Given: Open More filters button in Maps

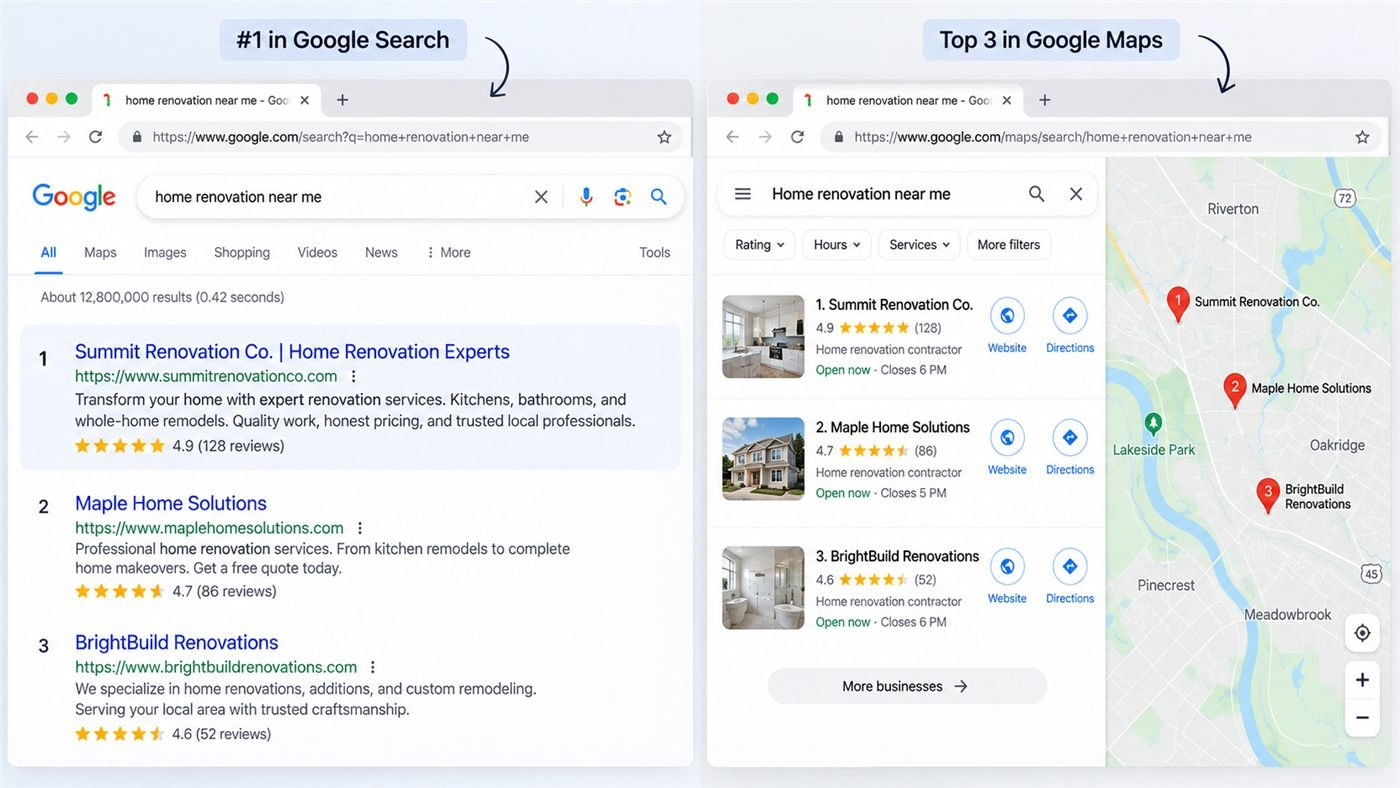Looking at the screenshot, I should pos(1009,245).
